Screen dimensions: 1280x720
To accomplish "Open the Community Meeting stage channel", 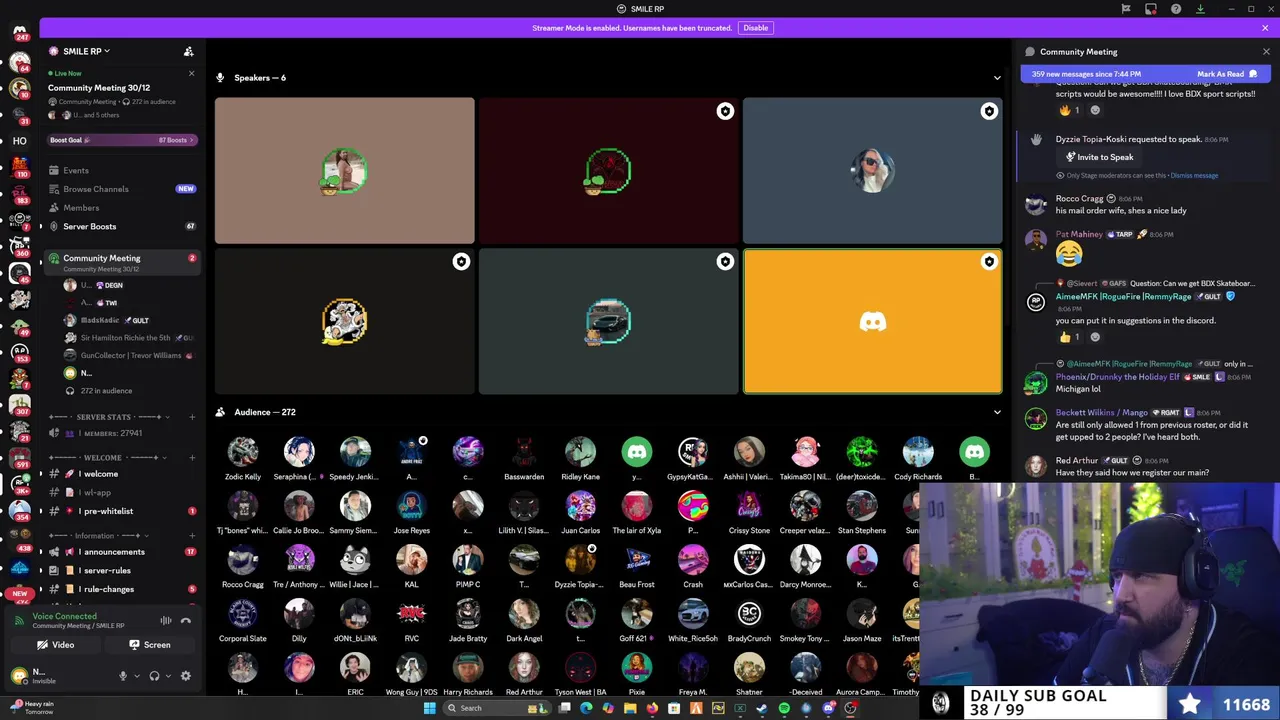I will [120, 262].
